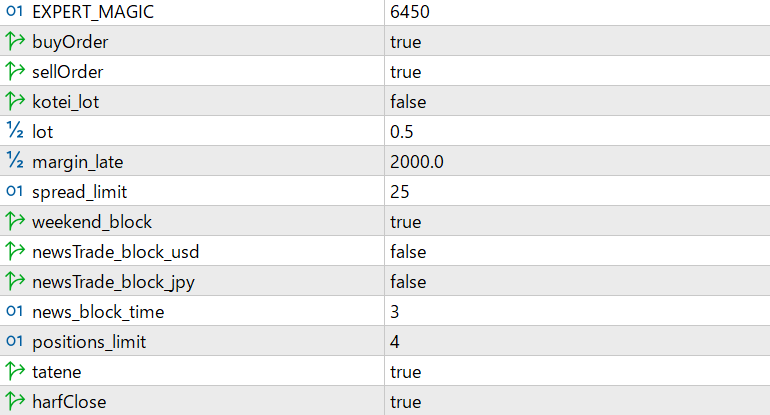Open the newsTrade_block_jpy value dropdown
This screenshot has height=415, width=770.
click(x=408, y=282)
